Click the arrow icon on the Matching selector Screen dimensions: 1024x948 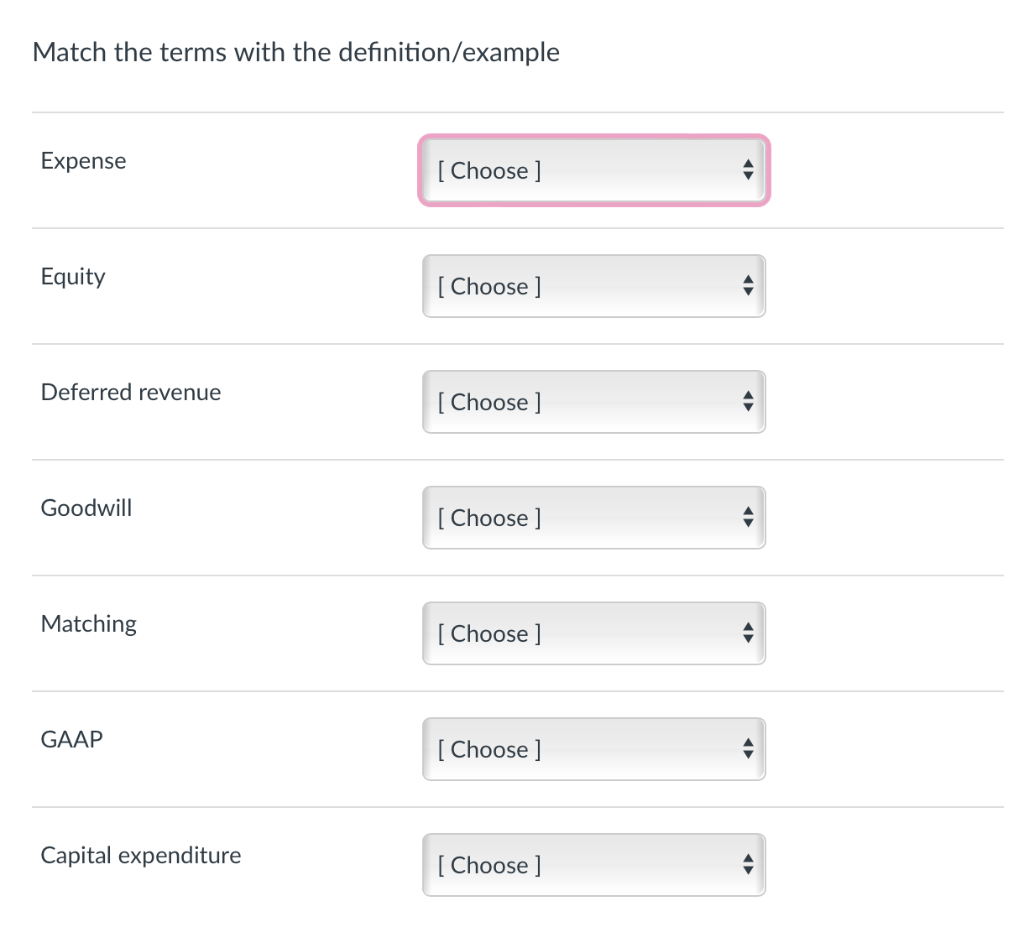(x=748, y=633)
